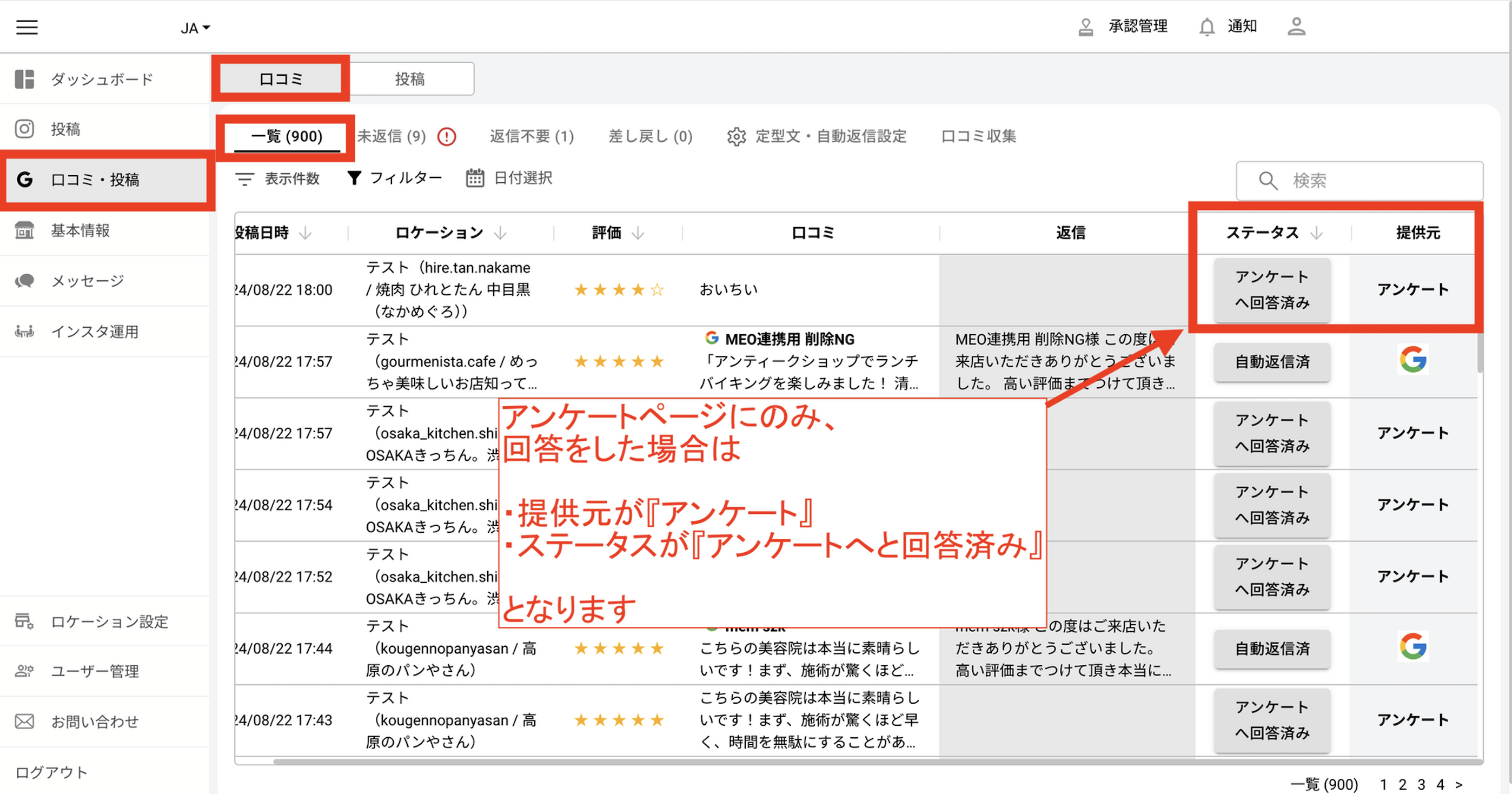Open the フィルター funnel tool
The image size is (1512, 794).
[x=394, y=178]
